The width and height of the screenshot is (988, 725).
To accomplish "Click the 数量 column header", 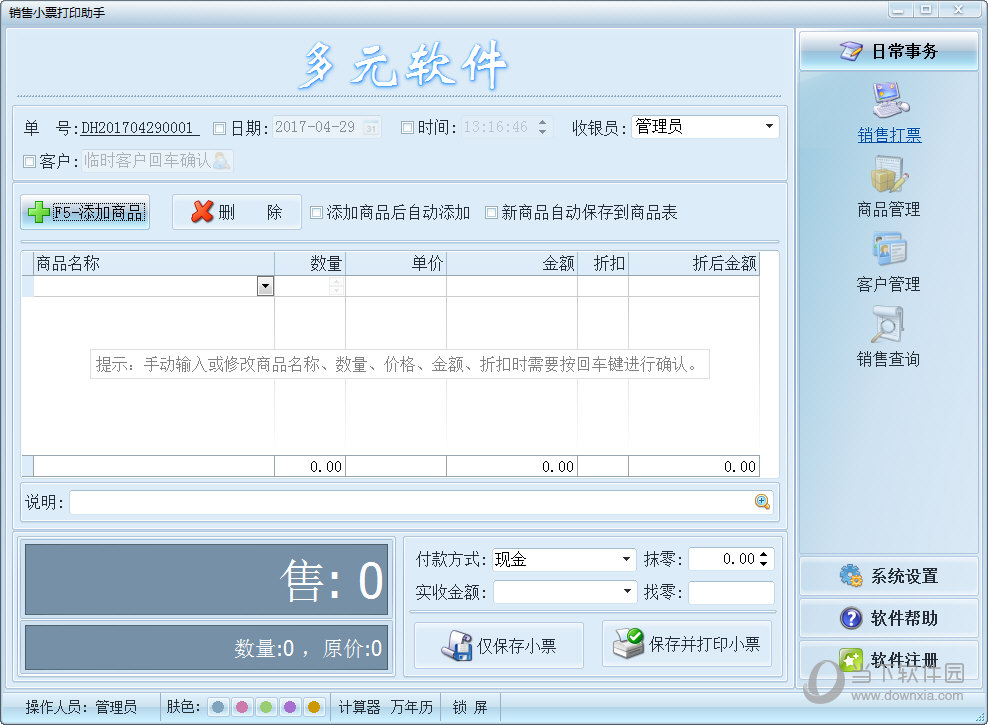I will click(x=310, y=263).
